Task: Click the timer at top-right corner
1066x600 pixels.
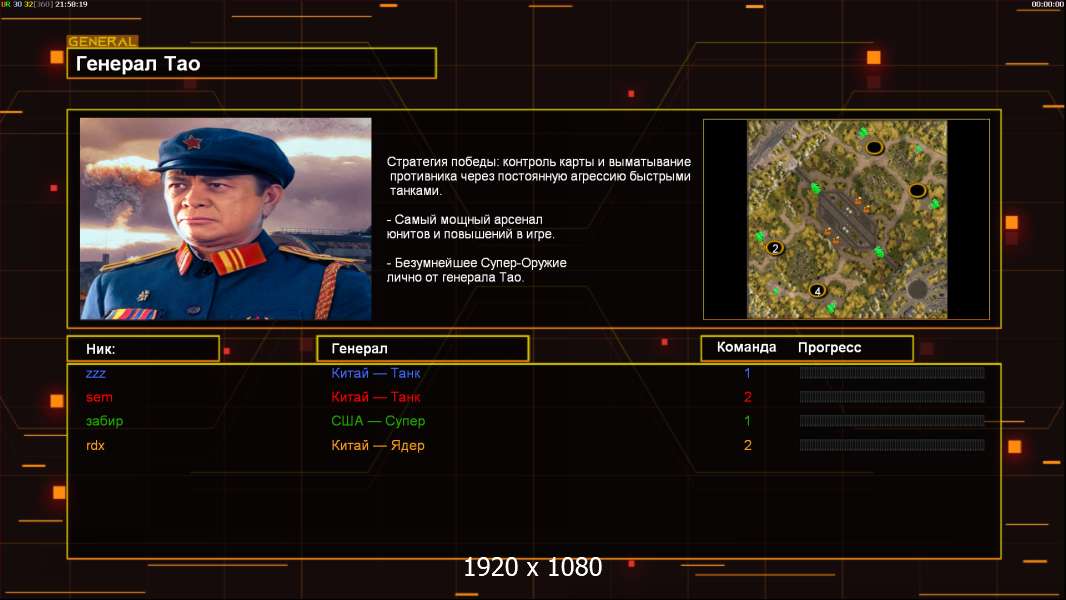Action: point(1048,4)
